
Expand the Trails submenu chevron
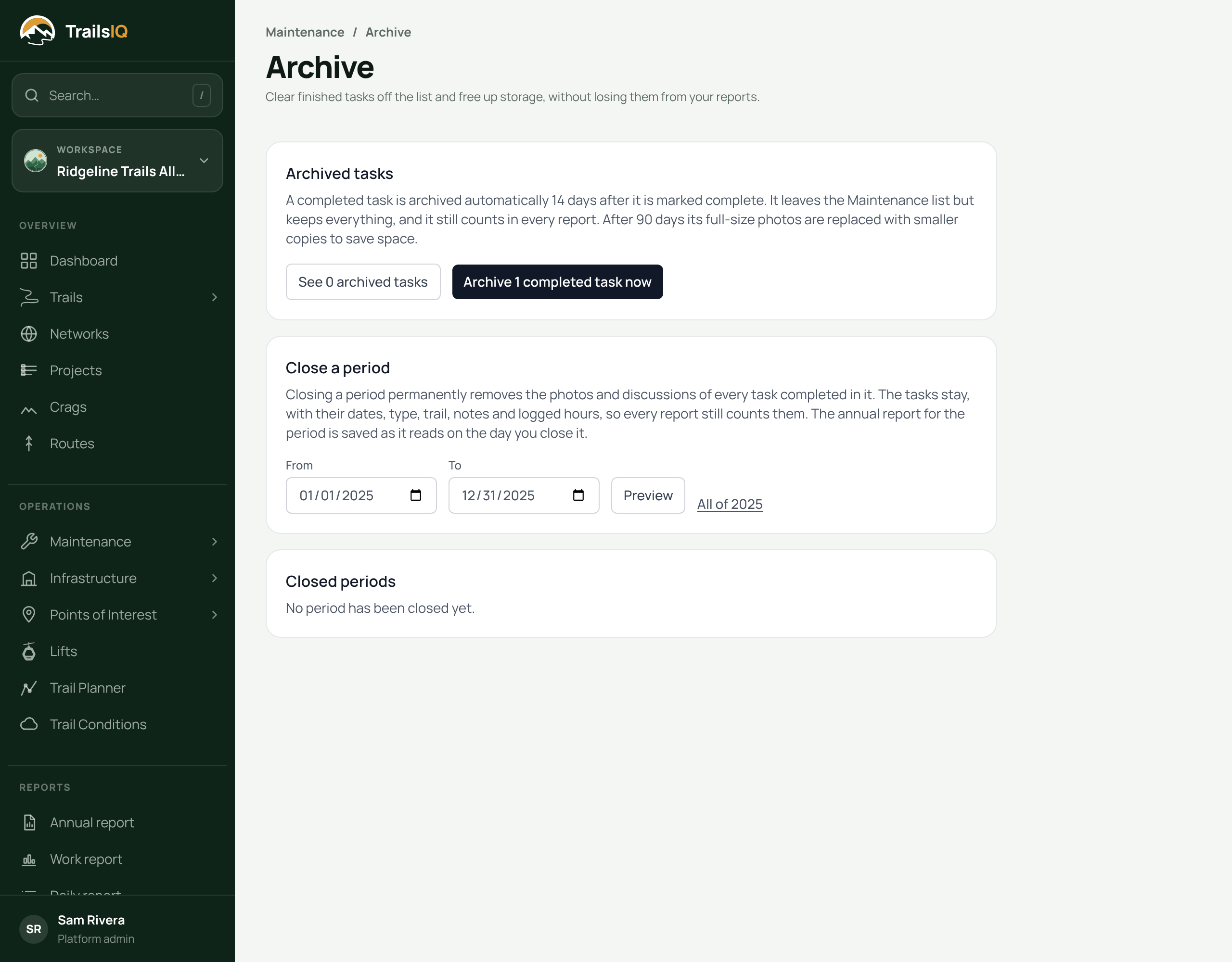pyautogui.click(x=214, y=297)
